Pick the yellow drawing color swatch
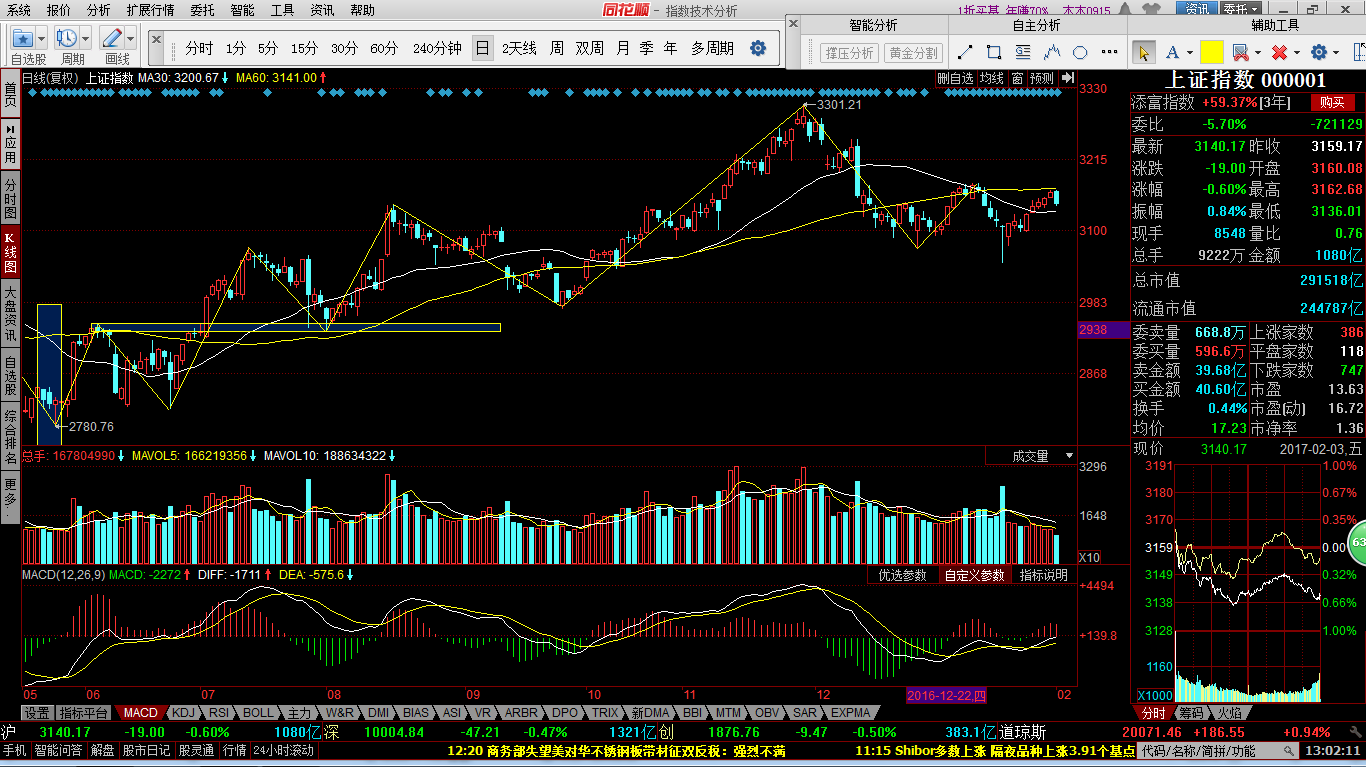Screen dimensions: 1366x767 click(x=1212, y=52)
